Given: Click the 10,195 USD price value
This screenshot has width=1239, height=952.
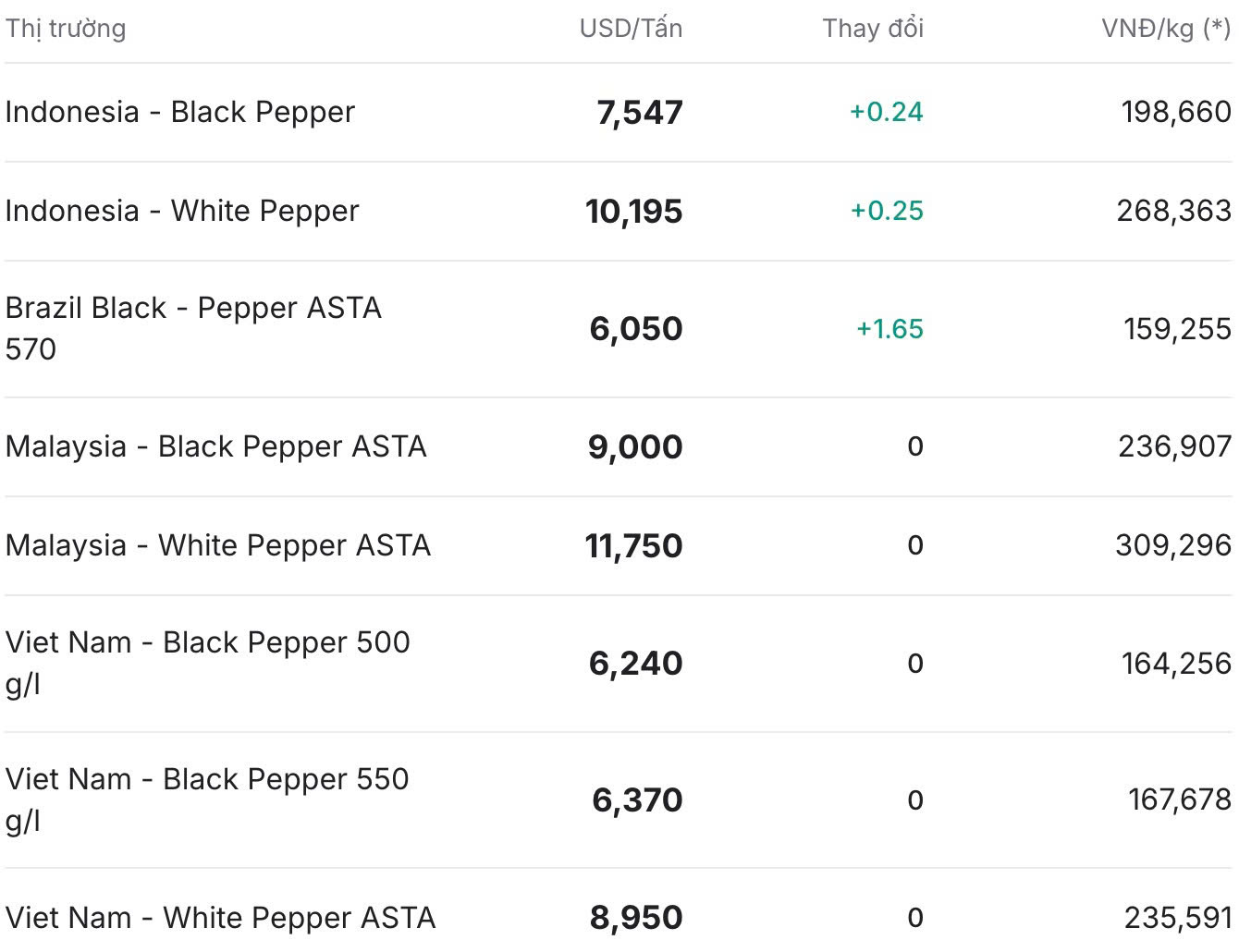Looking at the screenshot, I should pos(634,212).
